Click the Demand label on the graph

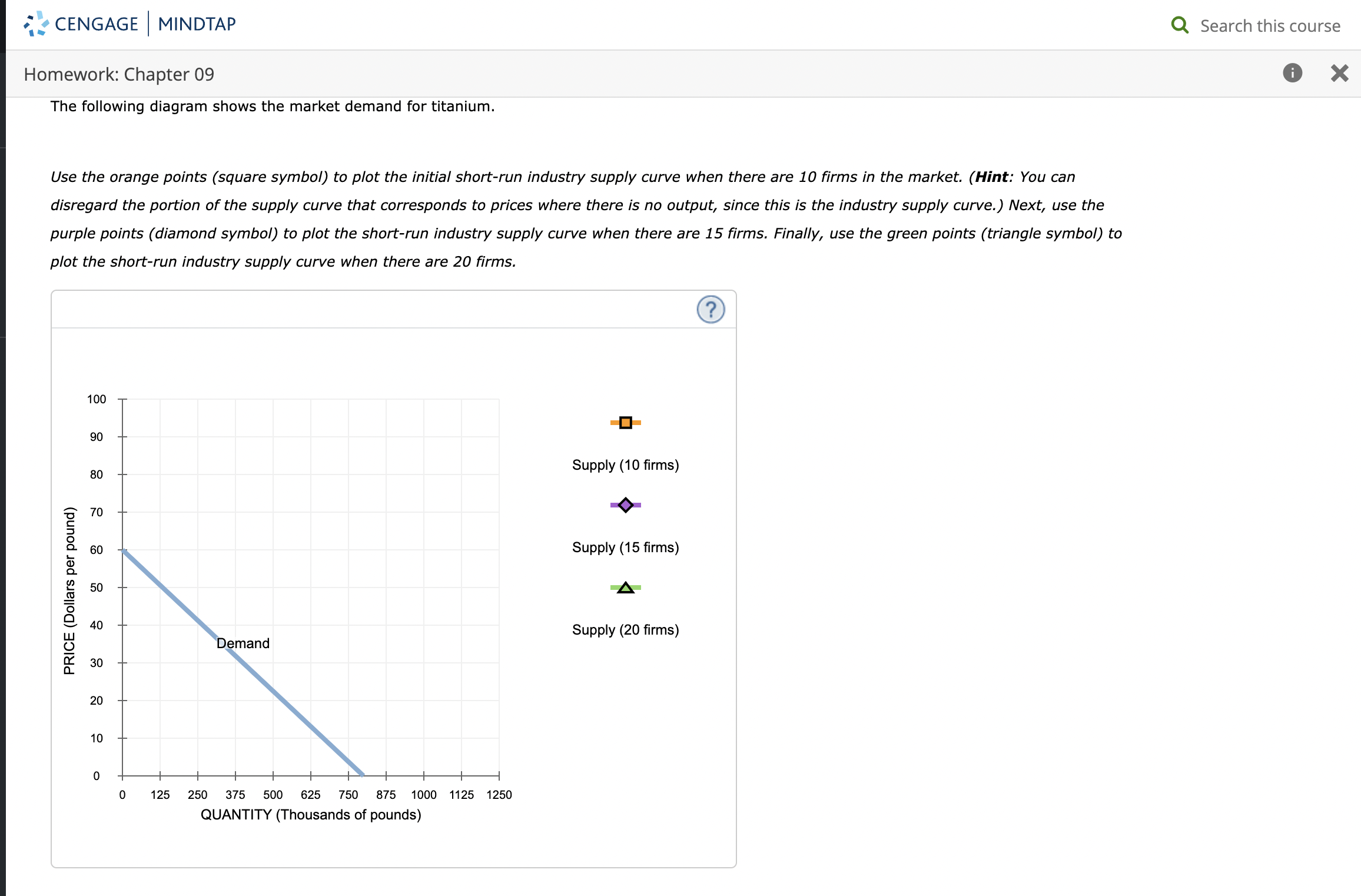pyautogui.click(x=243, y=643)
